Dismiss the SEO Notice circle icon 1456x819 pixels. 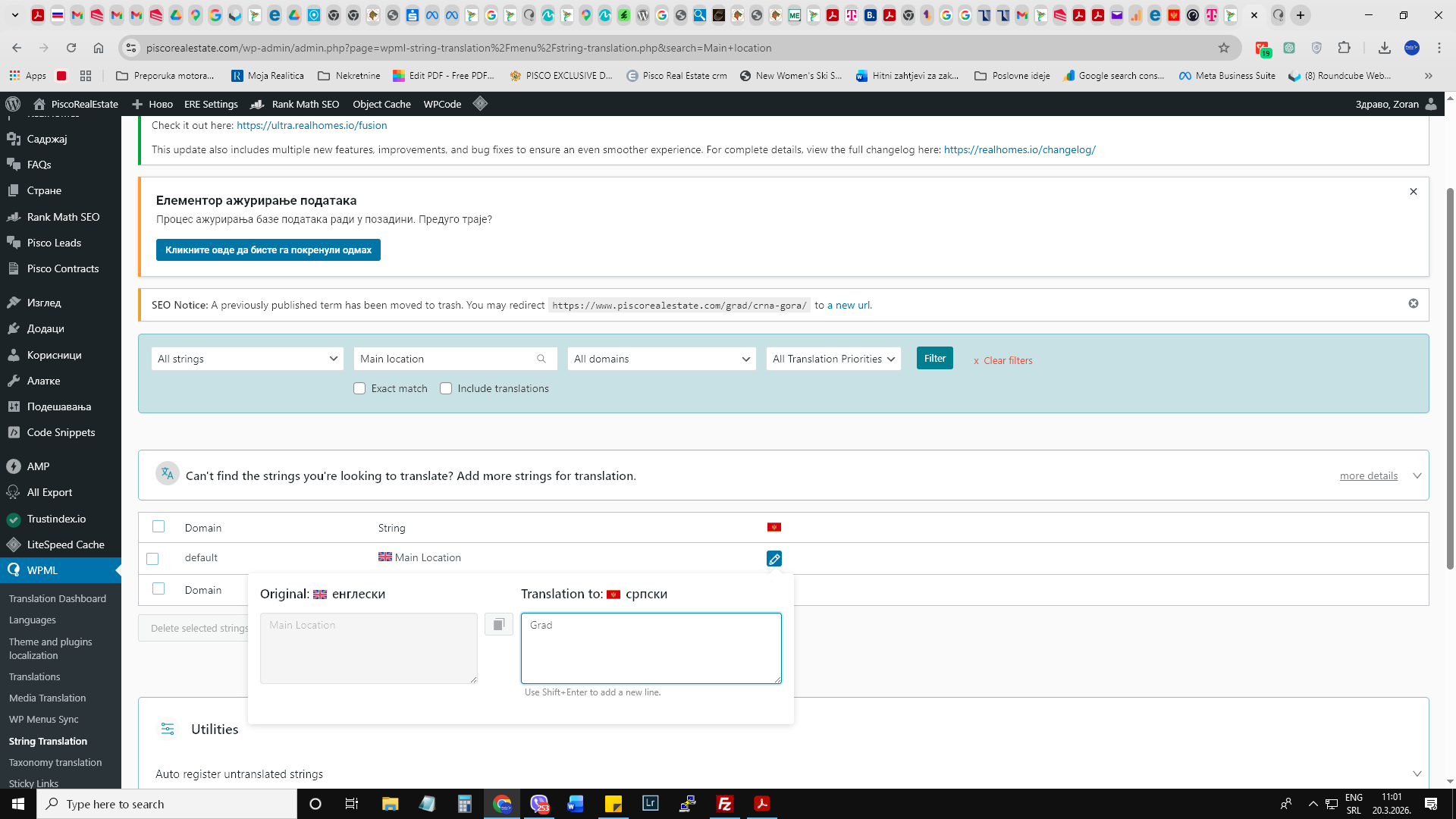1414,303
